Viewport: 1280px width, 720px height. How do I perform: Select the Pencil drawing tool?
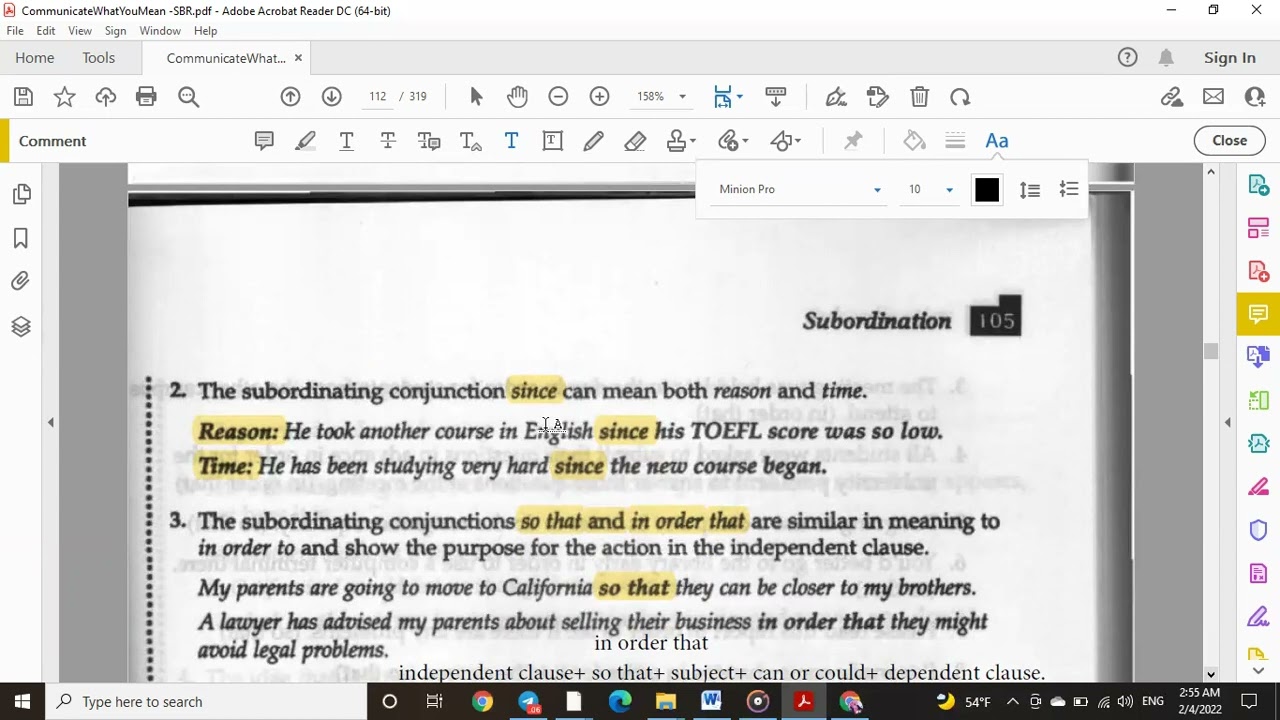coord(594,141)
